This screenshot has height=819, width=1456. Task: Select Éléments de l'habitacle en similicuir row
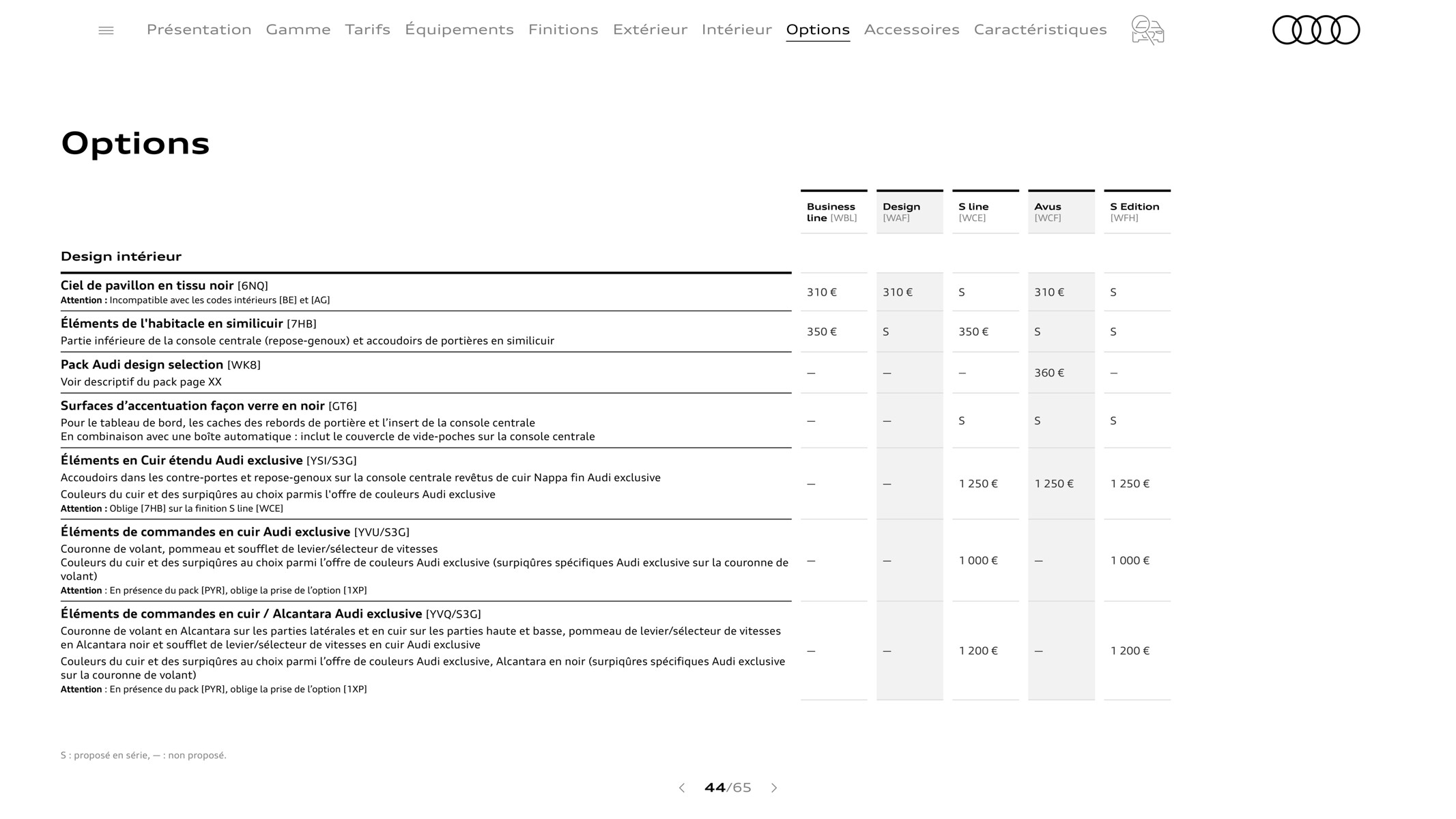(x=426, y=332)
